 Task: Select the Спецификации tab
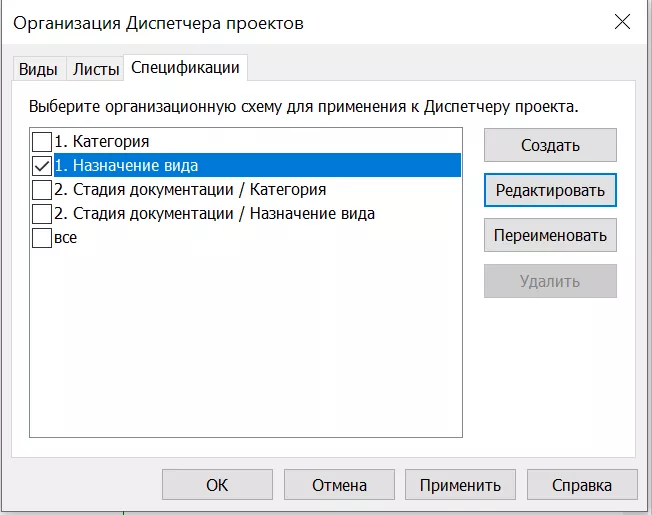pos(186,68)
